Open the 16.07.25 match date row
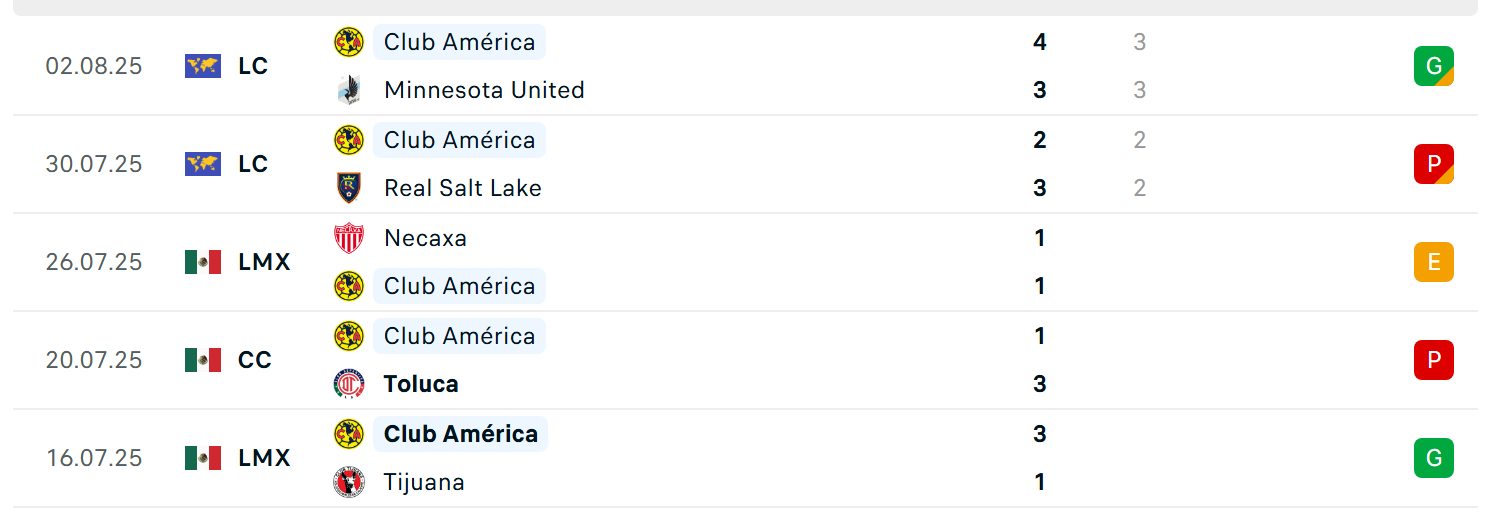Viewport: 1495px width, 520px height. click(x=745, y=458)
